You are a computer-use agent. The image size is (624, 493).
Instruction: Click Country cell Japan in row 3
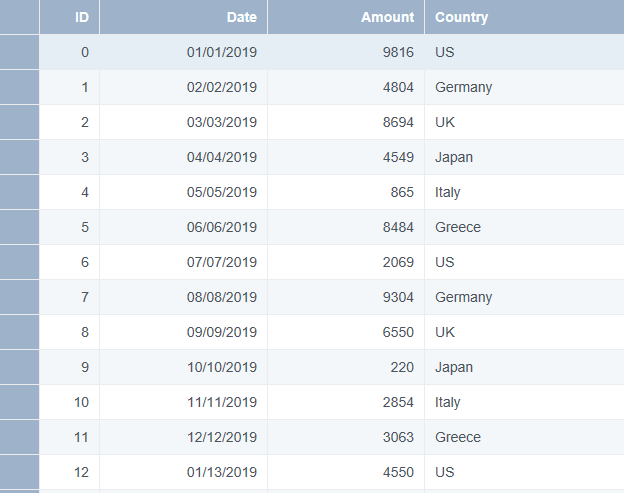pos(524,157)
